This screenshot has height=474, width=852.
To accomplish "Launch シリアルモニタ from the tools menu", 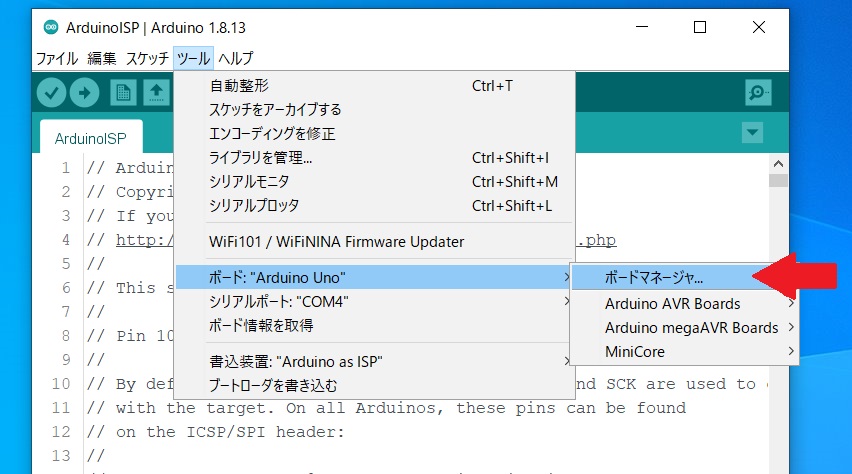I will [x=375, y=182].
